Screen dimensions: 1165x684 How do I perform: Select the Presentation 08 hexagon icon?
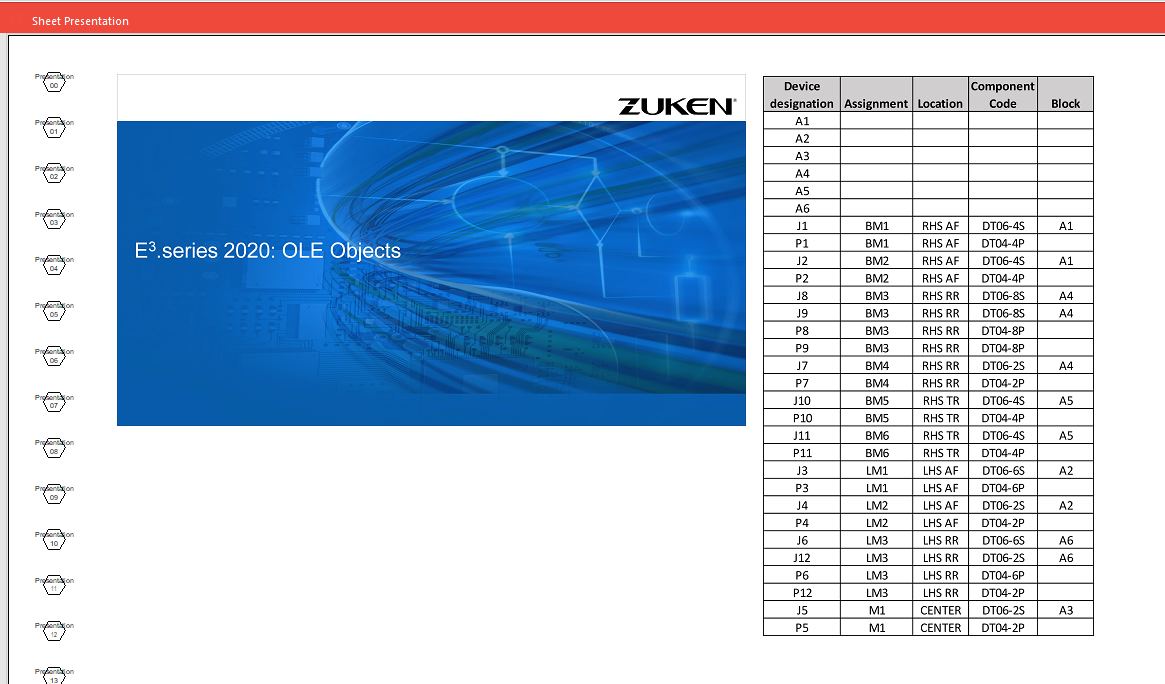point(54,447)
